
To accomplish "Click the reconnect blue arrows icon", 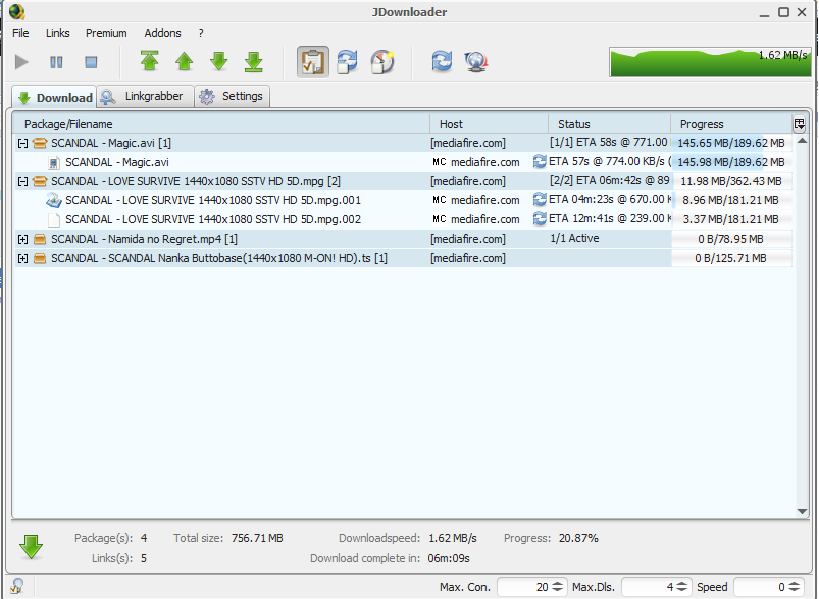I will pyautogui.click(x=441, y=61).
